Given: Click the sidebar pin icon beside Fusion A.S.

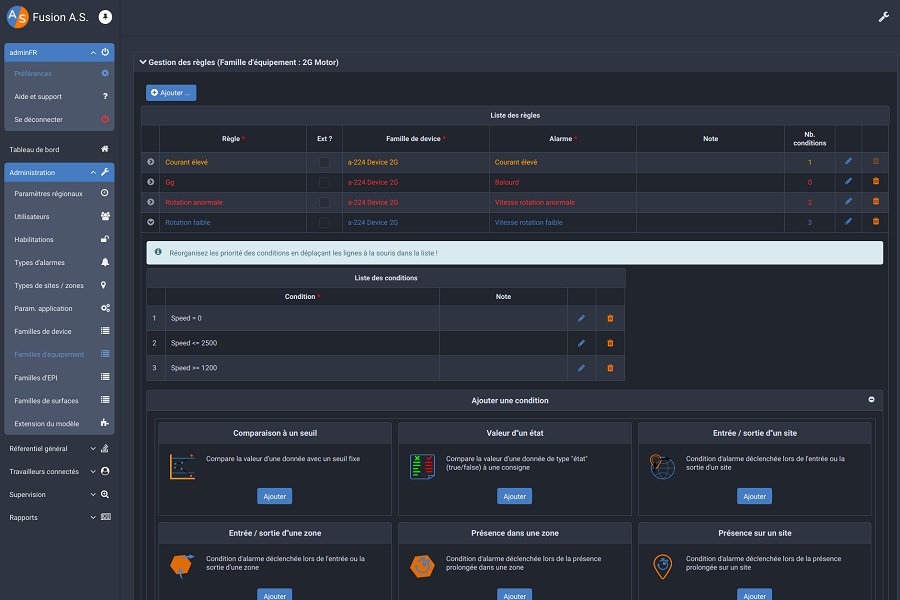Looking at the screenshot, I should tap(105, 17).
